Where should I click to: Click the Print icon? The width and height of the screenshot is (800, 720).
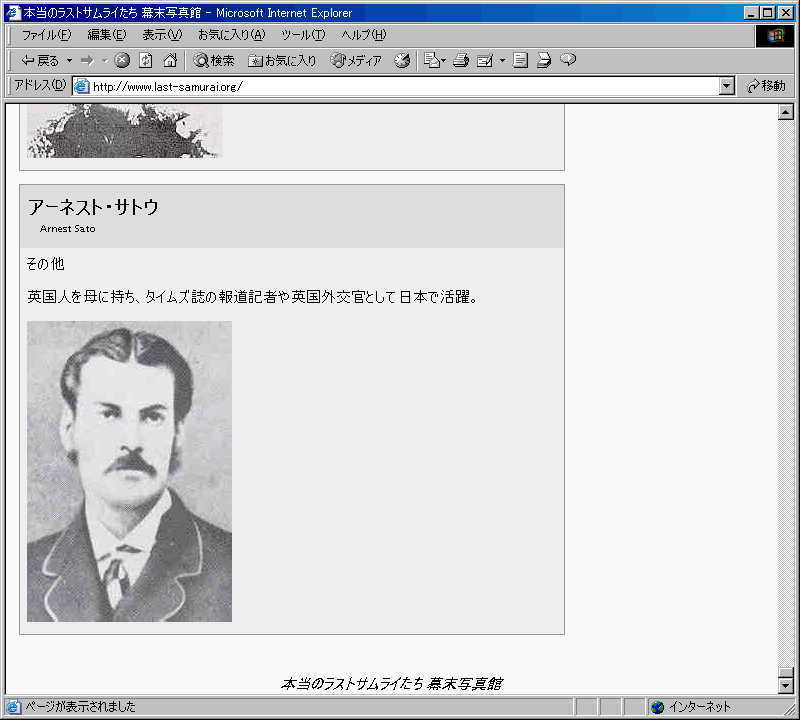pos(461,61)
